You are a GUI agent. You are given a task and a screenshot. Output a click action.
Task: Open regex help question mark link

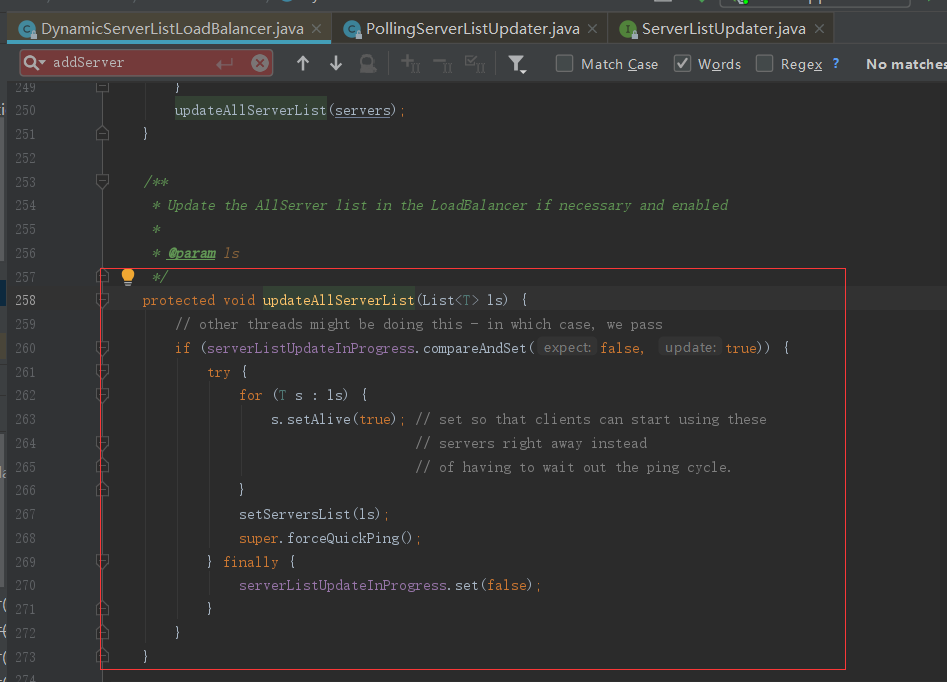pyautogui.click(x=836, y=63)
